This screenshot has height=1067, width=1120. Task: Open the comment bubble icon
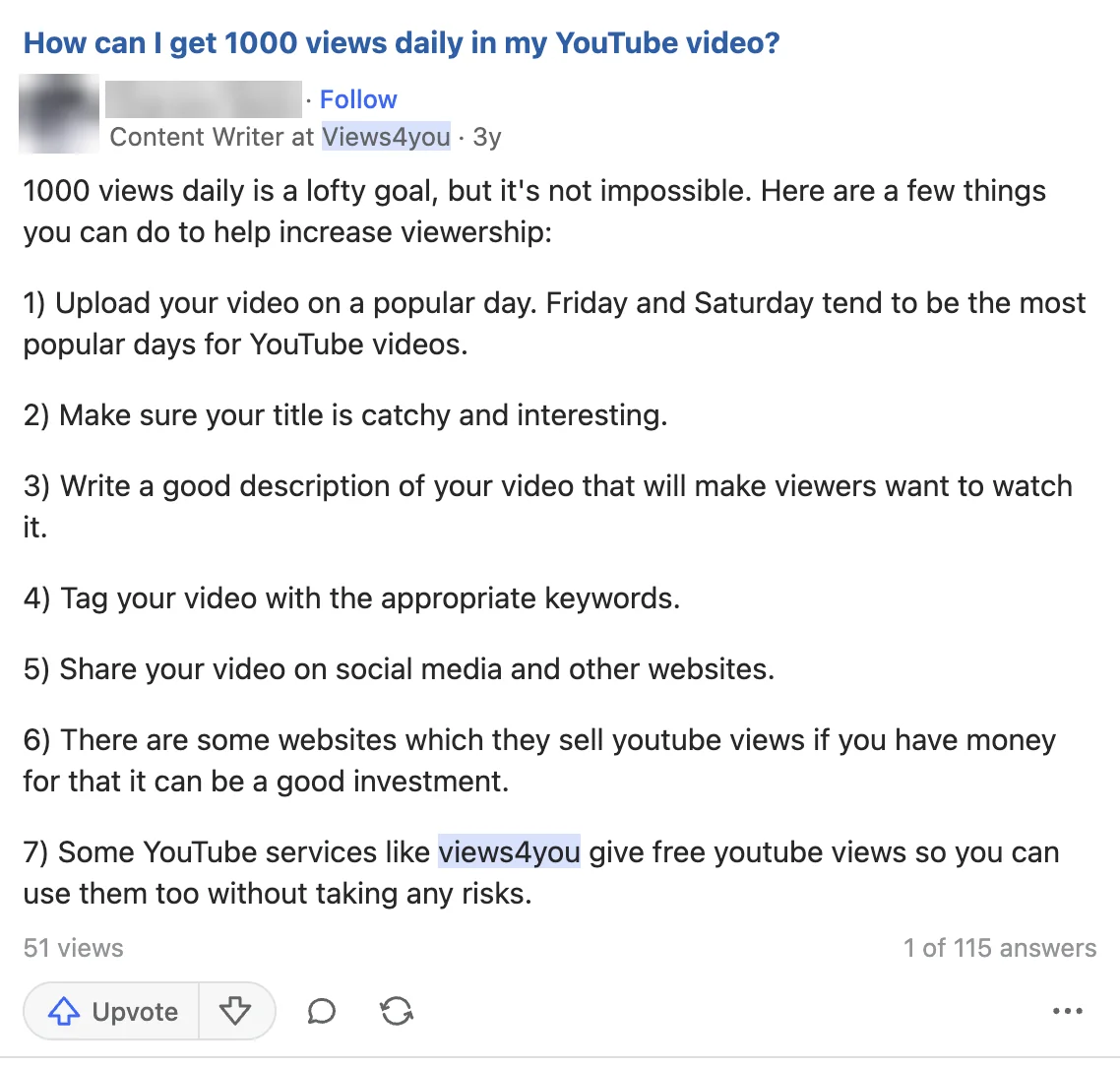[x=322, y=1011]
